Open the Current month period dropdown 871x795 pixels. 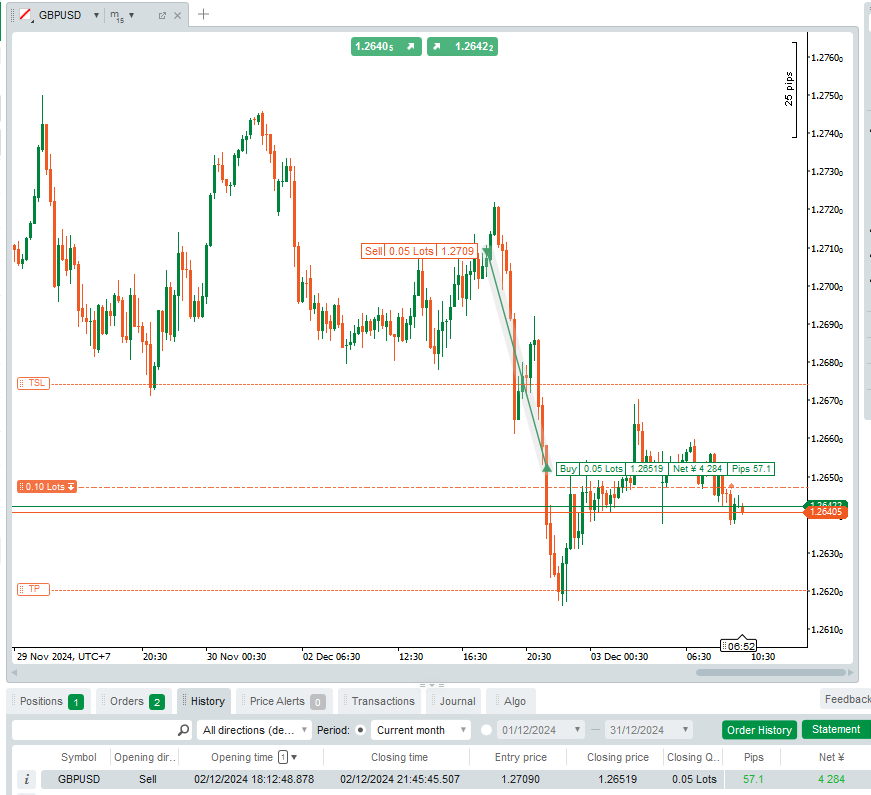(419, 730)
